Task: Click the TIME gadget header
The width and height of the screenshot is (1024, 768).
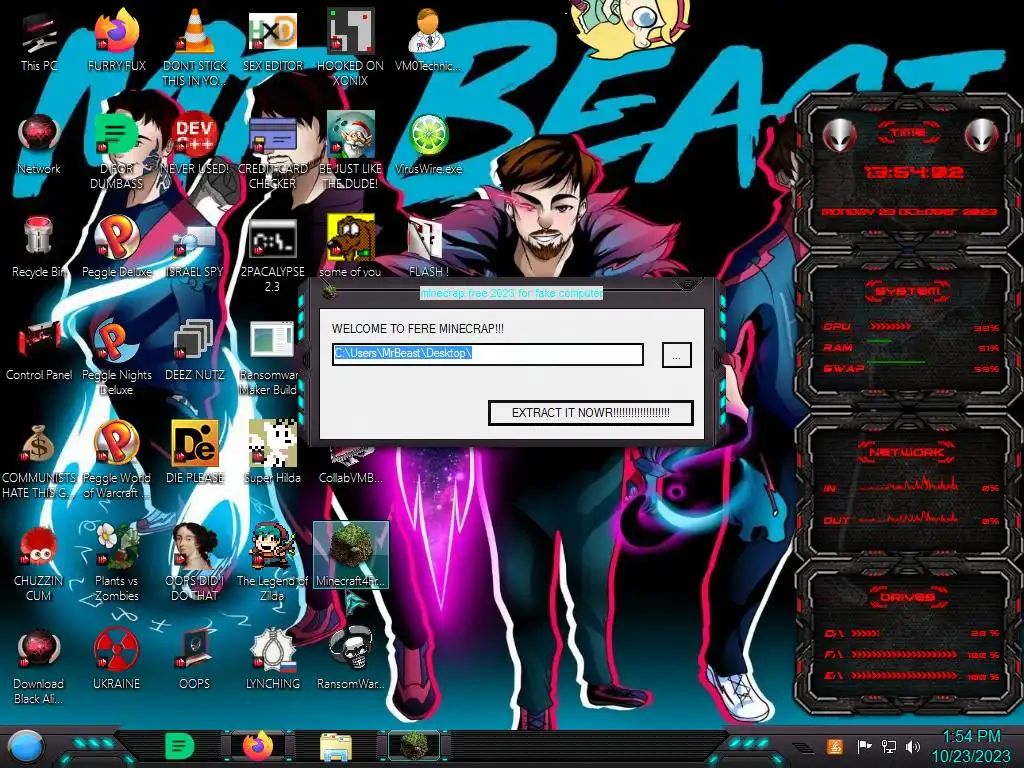Action: pos(908,133)
